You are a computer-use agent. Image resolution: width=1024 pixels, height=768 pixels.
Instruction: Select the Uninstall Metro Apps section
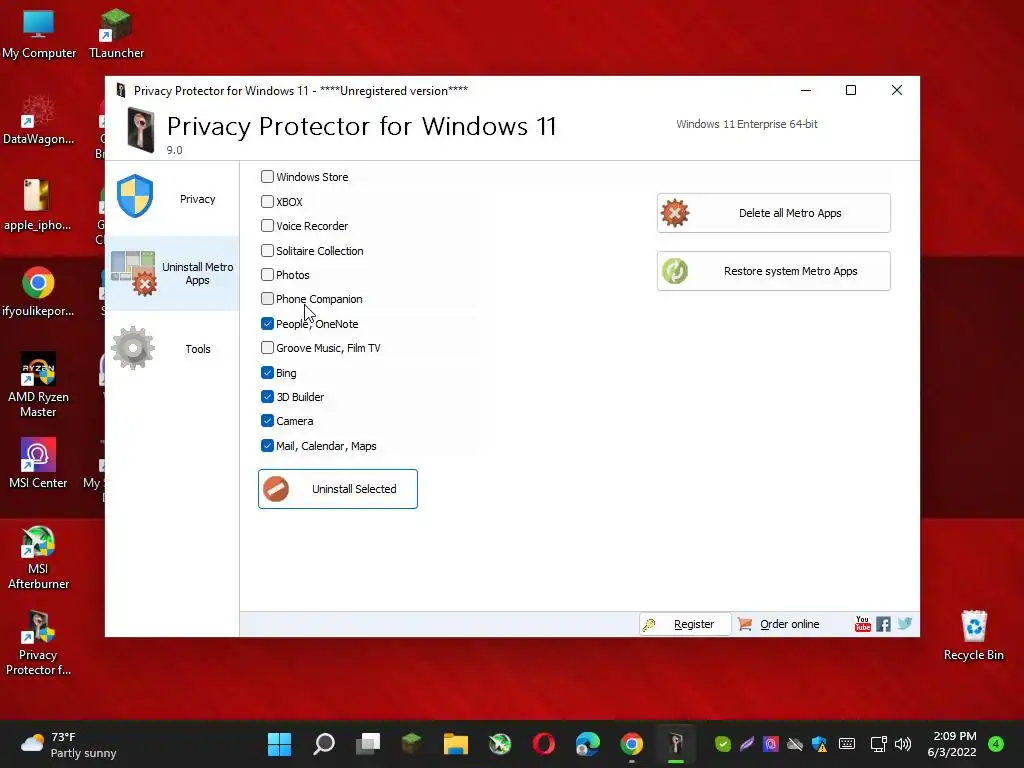(172, 273)
